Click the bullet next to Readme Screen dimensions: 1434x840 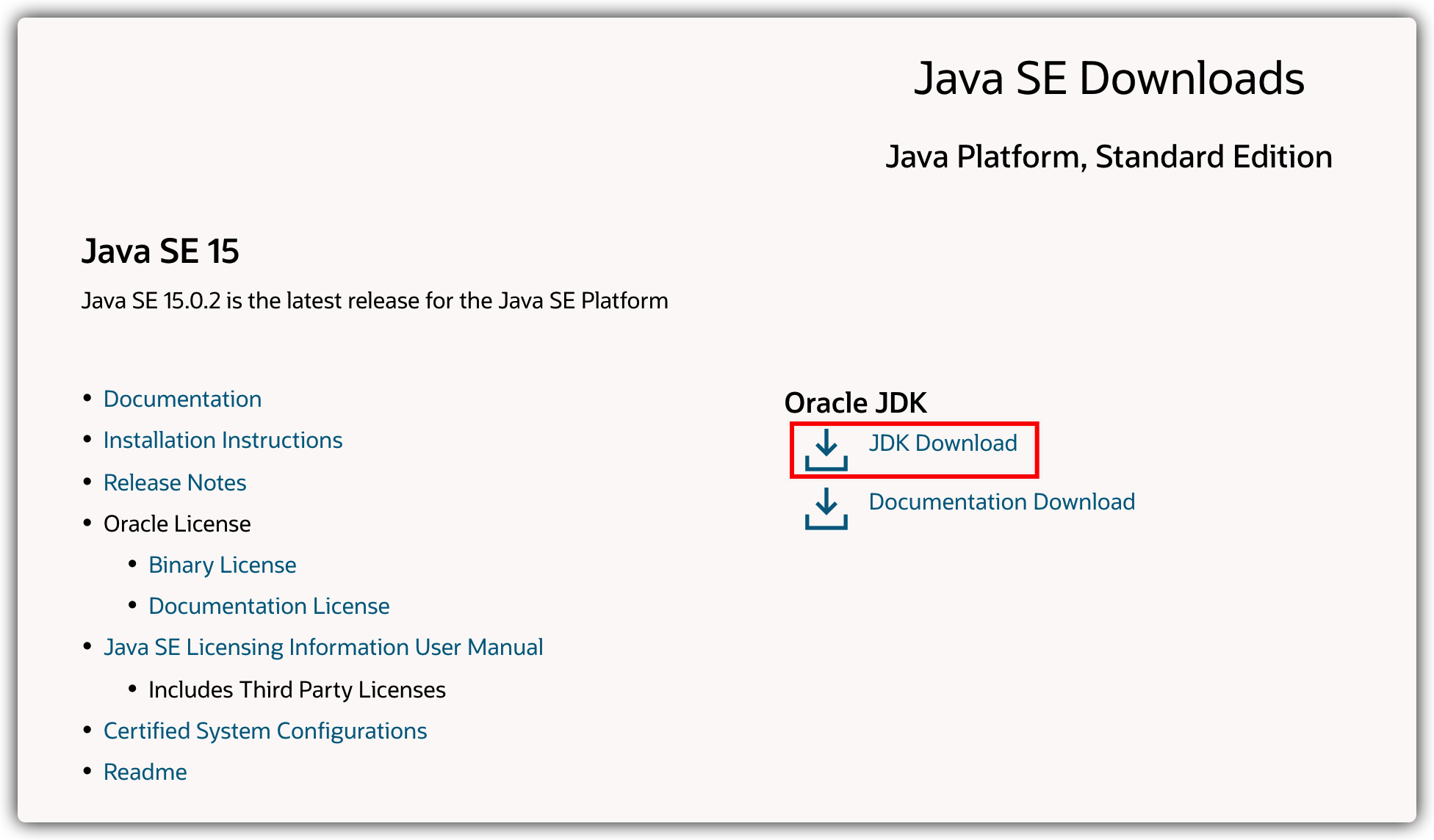[87, 771]
